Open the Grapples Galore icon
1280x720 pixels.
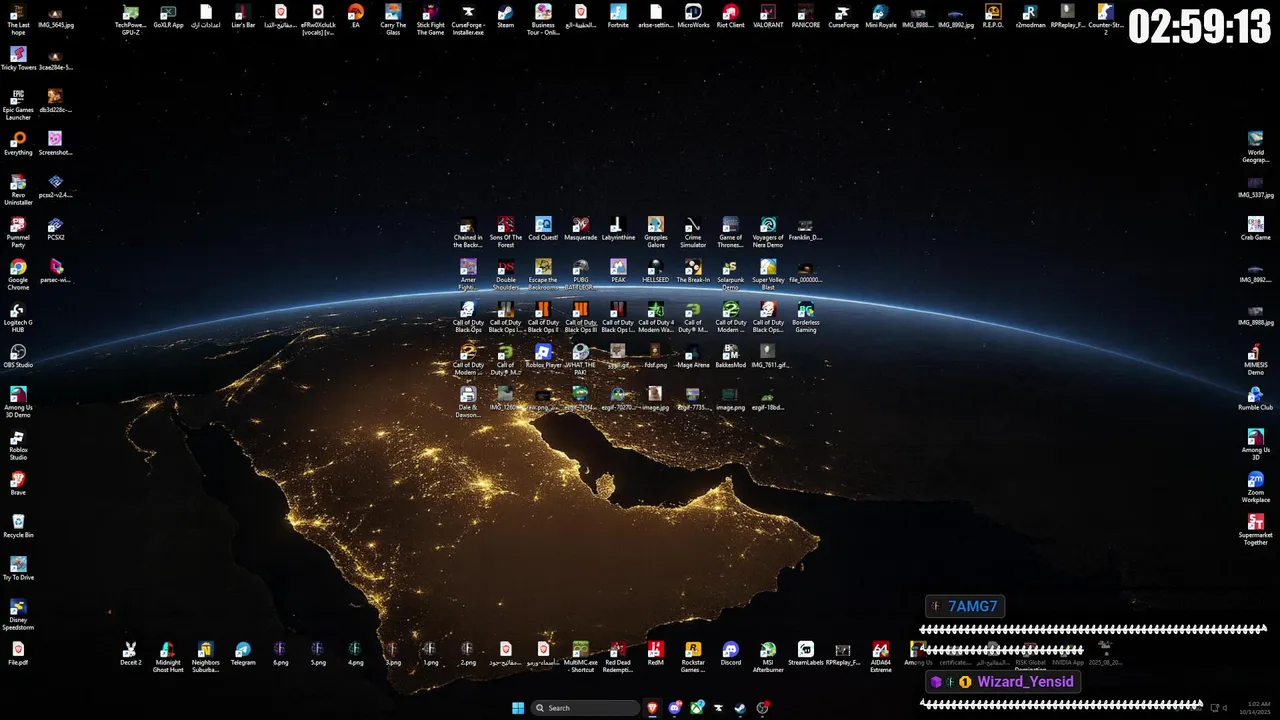(655, 233)
